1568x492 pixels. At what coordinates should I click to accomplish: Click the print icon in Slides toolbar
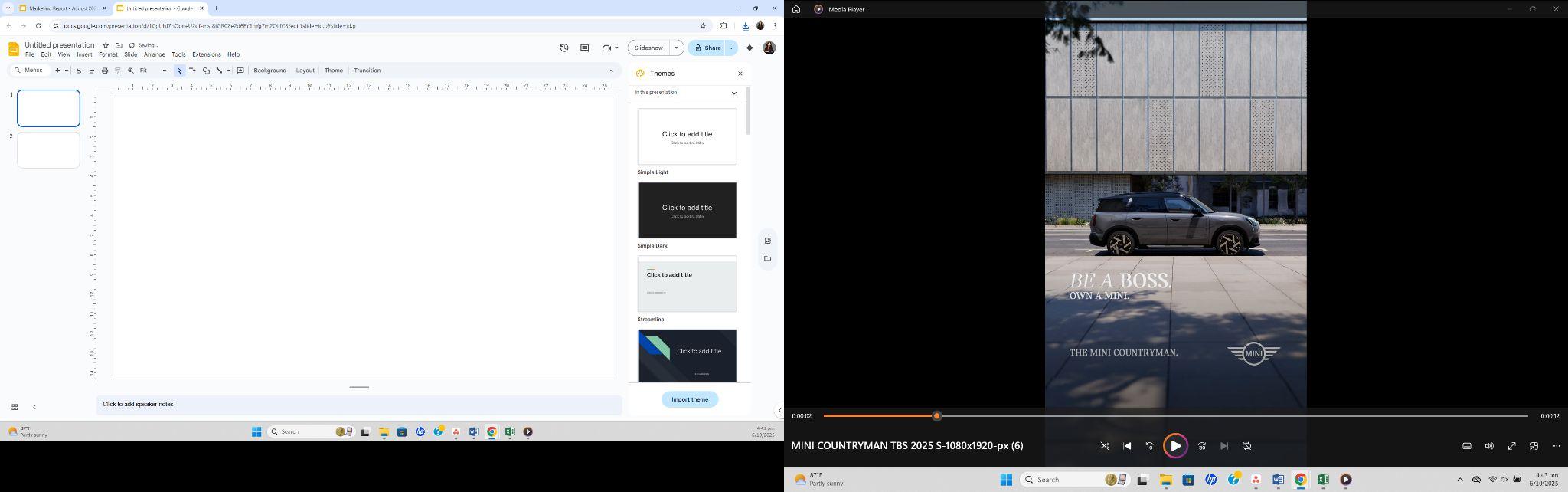105,71
